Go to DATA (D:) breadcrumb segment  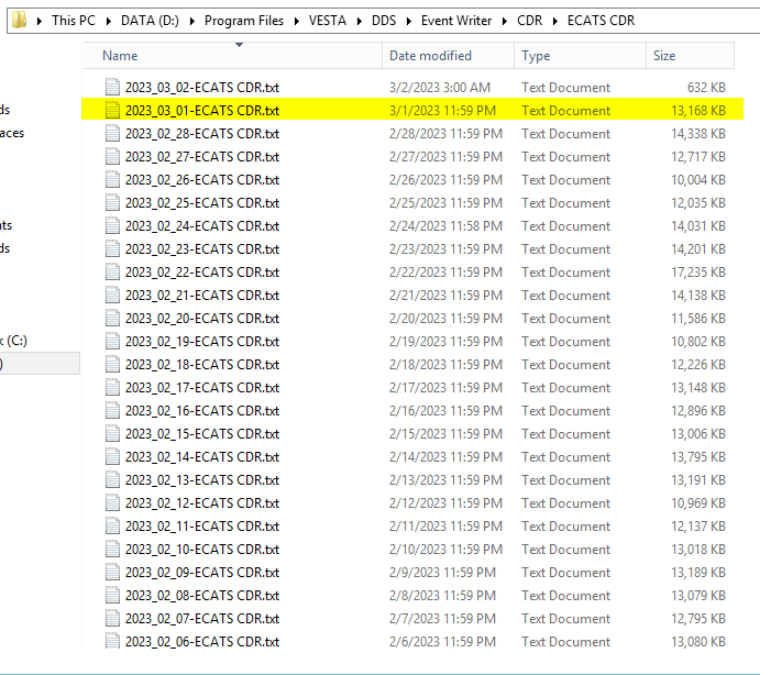click(x=150, y=20)
